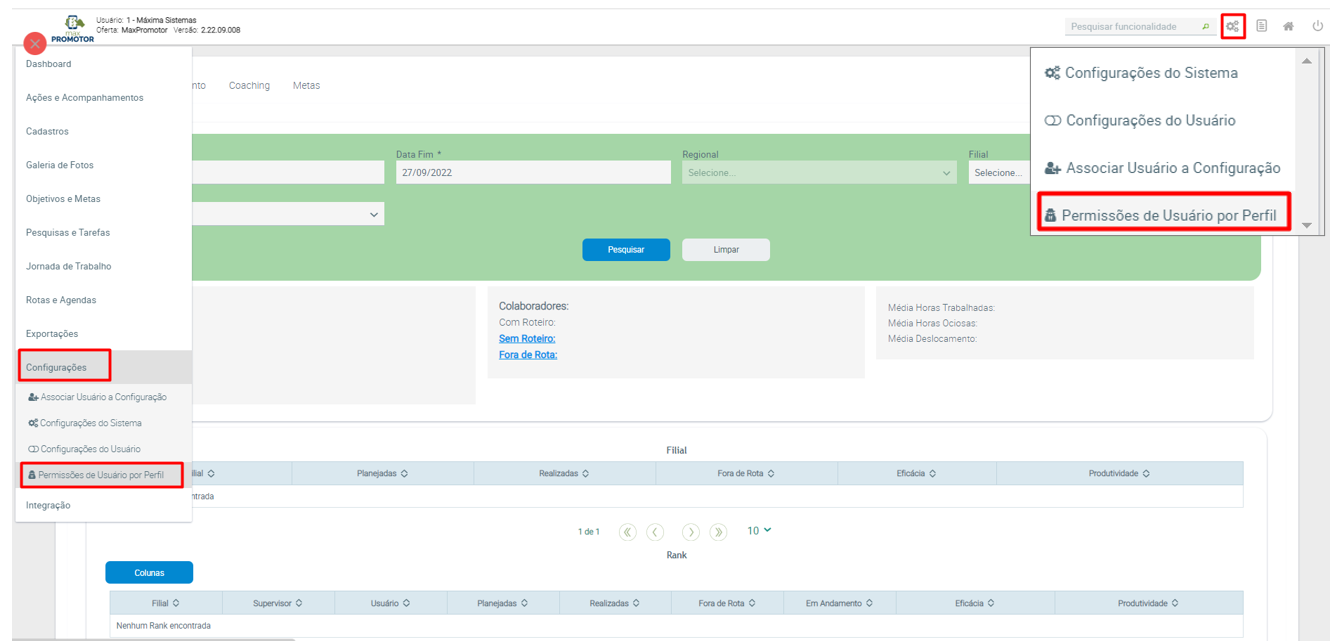Close the side menu with red X

pos(35,44)
